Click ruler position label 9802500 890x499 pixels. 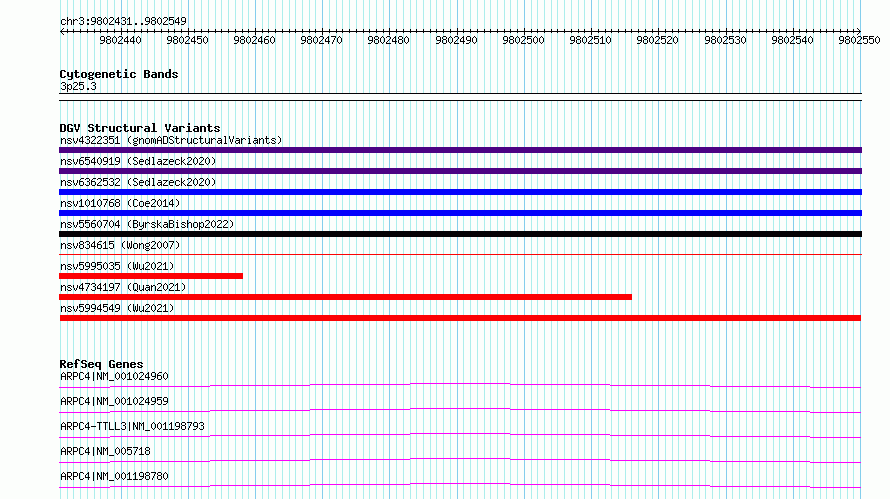(x=523, y=40)
